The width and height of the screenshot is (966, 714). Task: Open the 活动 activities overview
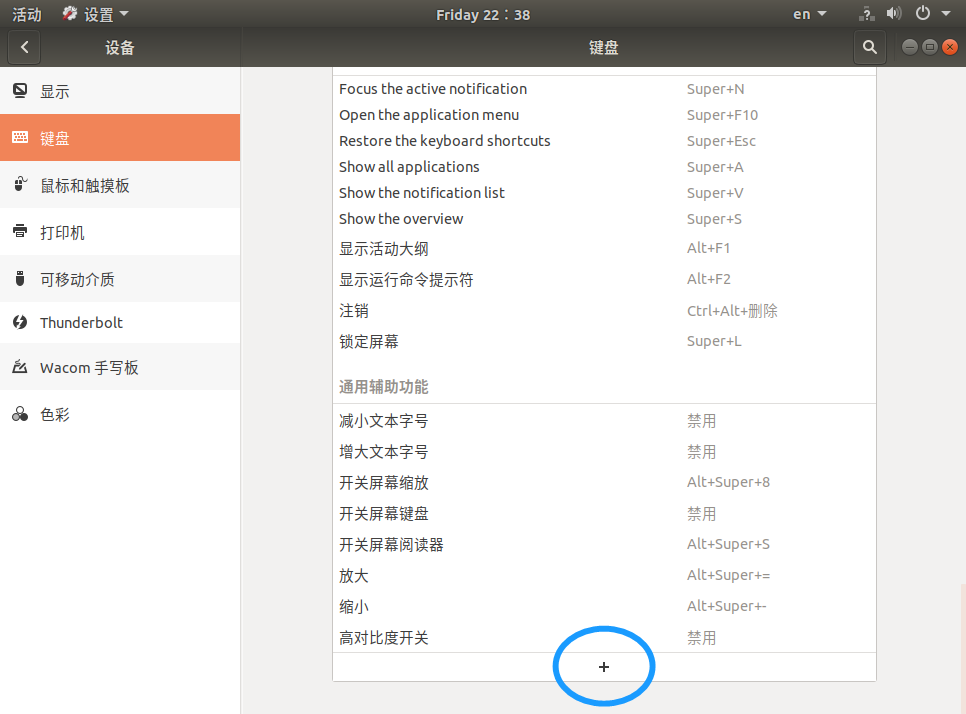click(26, 14)
